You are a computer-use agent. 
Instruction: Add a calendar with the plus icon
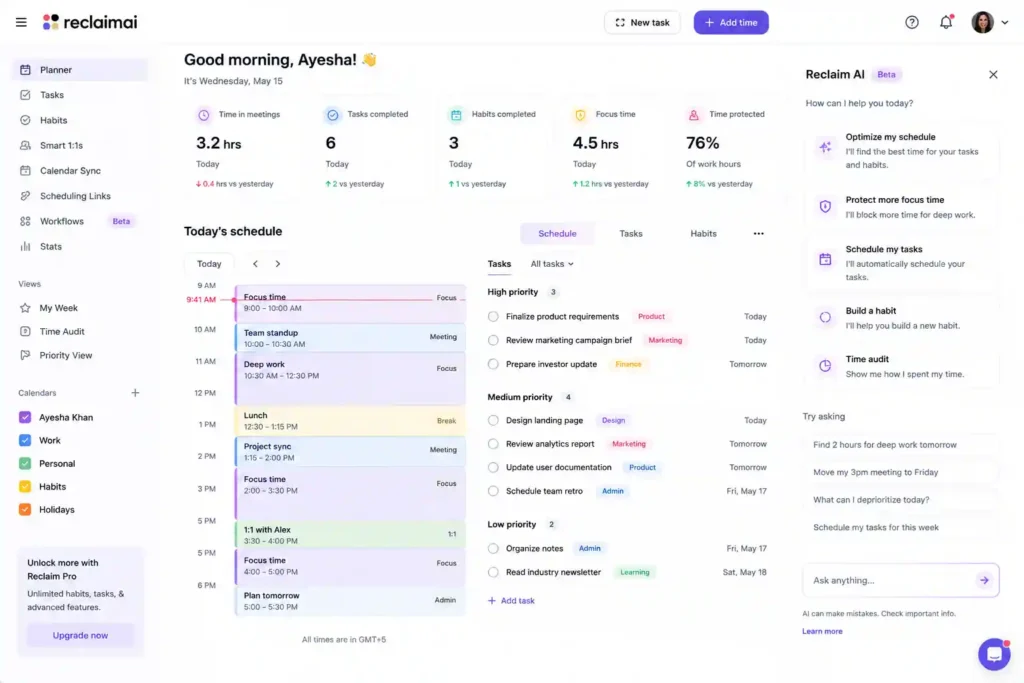click(135, 392)
